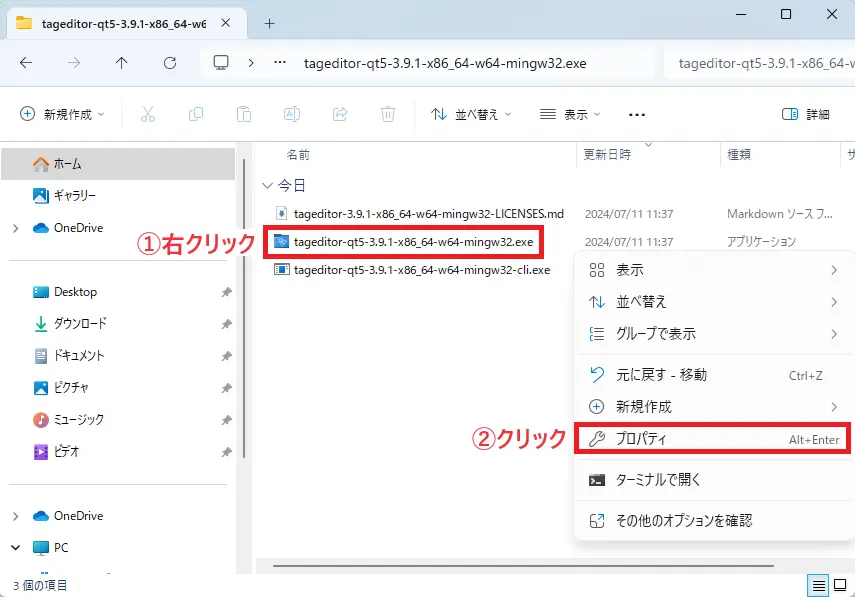Image resolution: width=855 pixels, height=597 pixels.
Task: Switch to large thumbnails view icon
Action: tap(841, 585)
